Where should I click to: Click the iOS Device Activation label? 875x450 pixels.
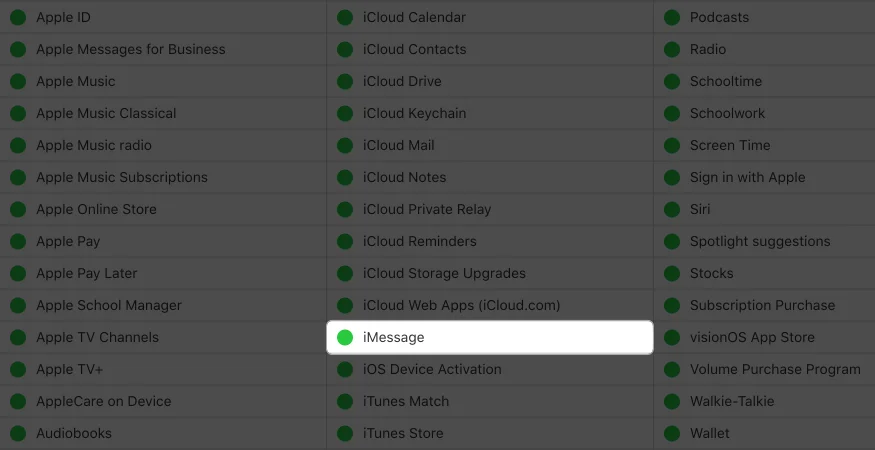(432, 369)
